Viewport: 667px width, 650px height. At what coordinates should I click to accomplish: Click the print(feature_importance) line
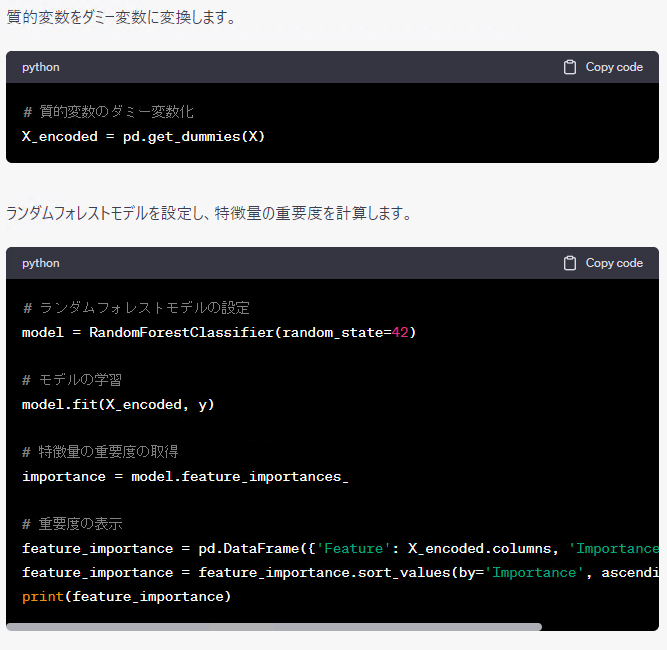click(126, 596)
